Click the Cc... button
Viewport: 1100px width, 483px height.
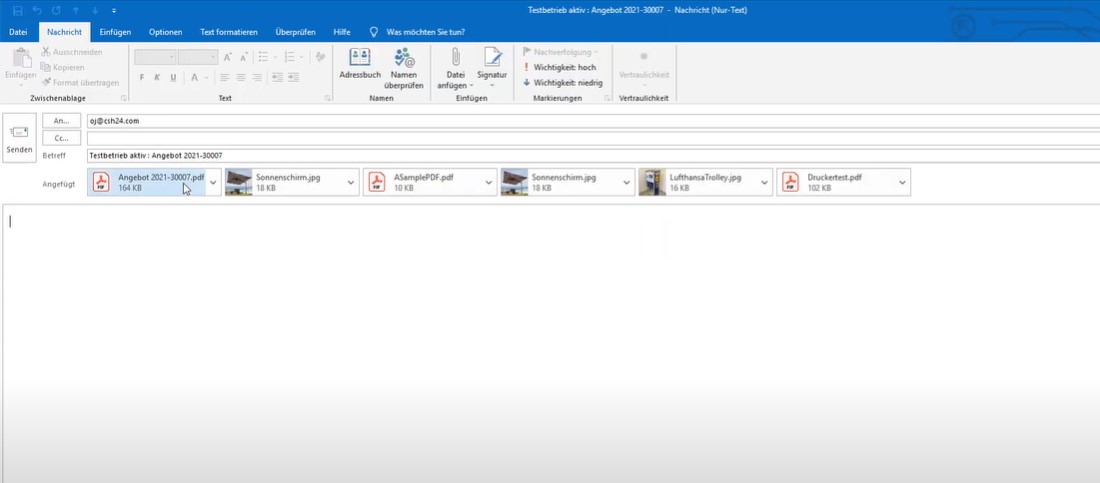point(62,138)
